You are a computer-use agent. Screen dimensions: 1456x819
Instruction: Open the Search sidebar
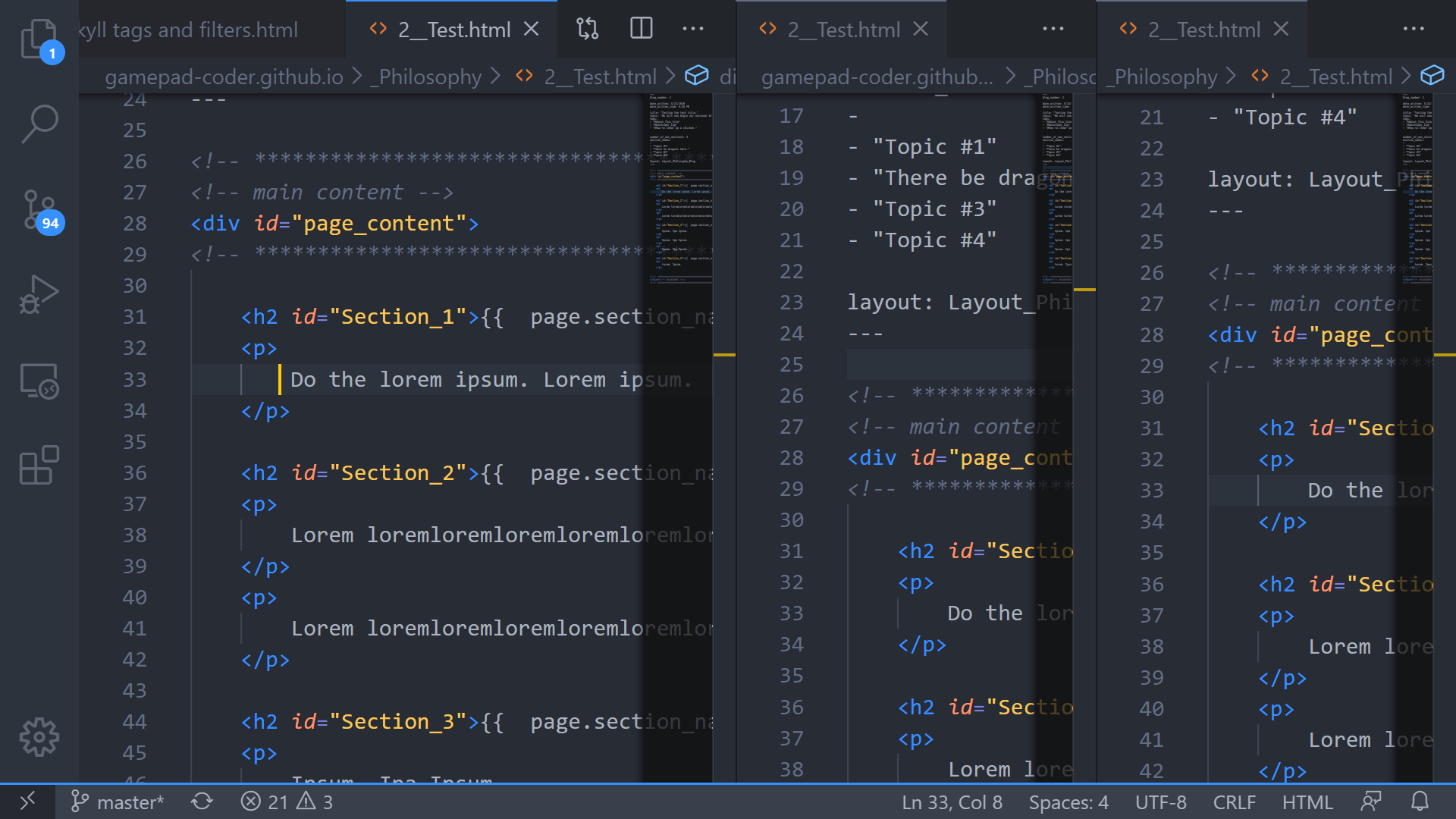pyautogui.click(x=39, y=123)
